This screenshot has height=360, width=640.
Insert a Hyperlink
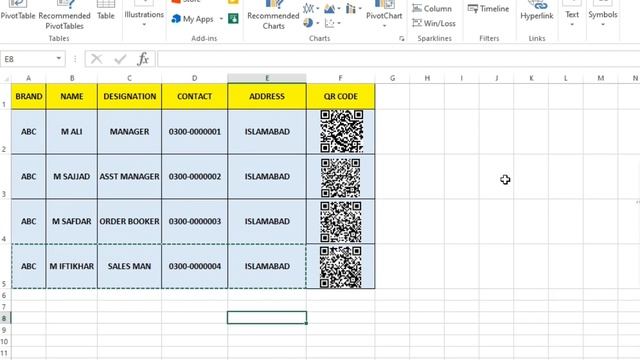tap(537, 10)
